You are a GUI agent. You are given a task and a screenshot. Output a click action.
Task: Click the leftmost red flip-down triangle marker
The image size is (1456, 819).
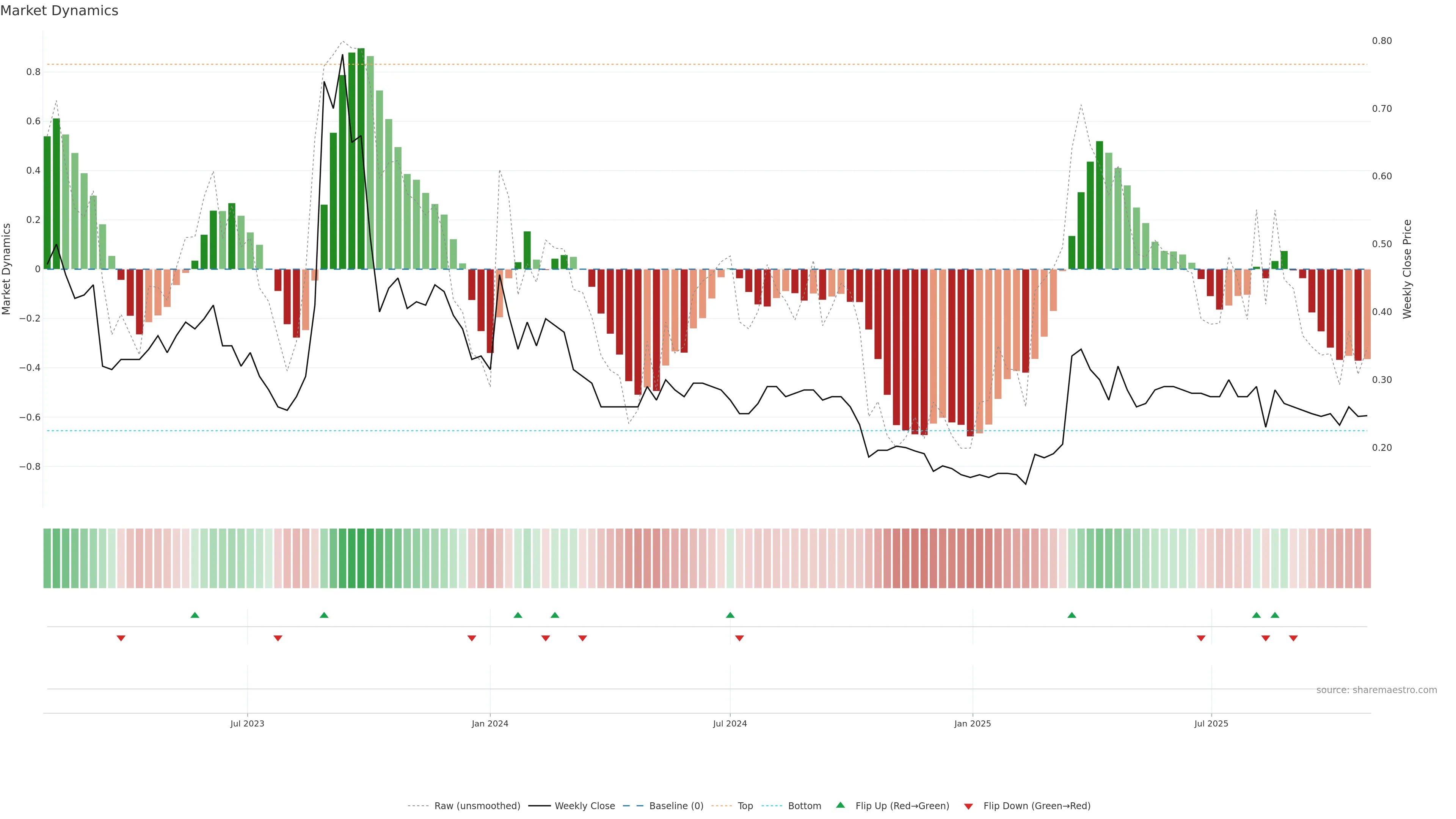(121, 638)
